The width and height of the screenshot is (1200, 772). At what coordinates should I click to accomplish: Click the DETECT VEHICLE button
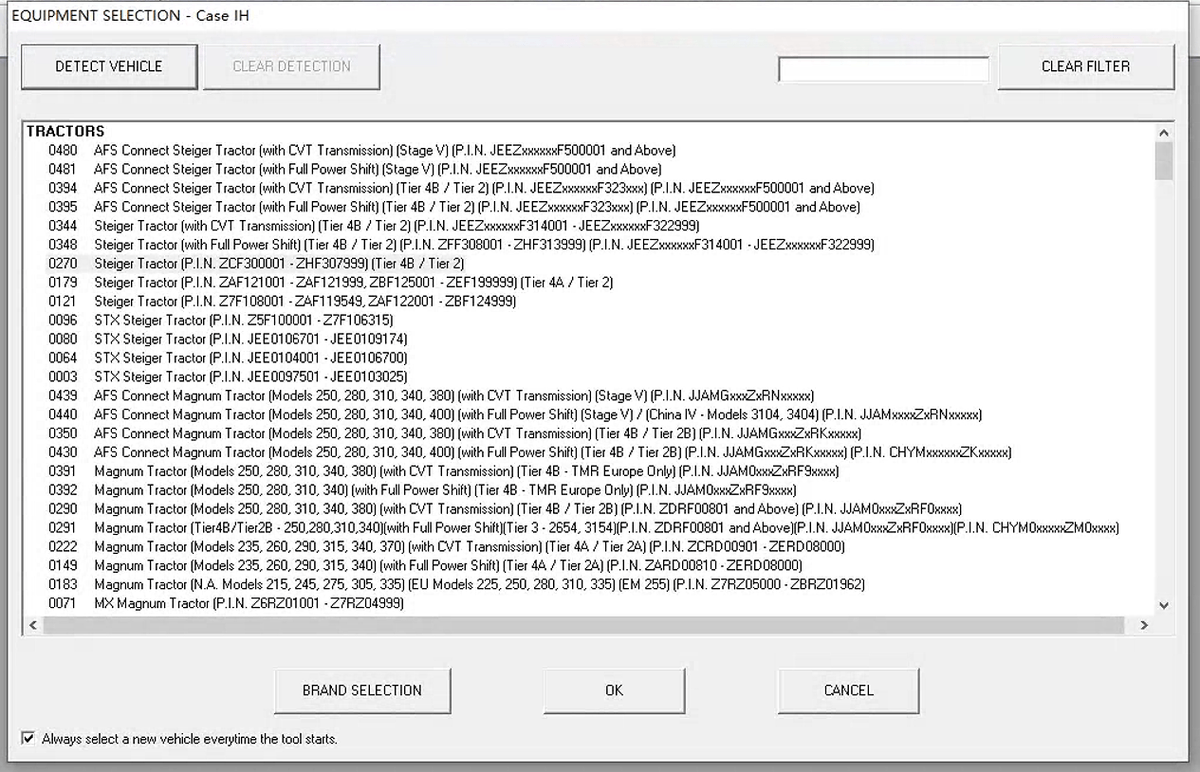[108, 67]
